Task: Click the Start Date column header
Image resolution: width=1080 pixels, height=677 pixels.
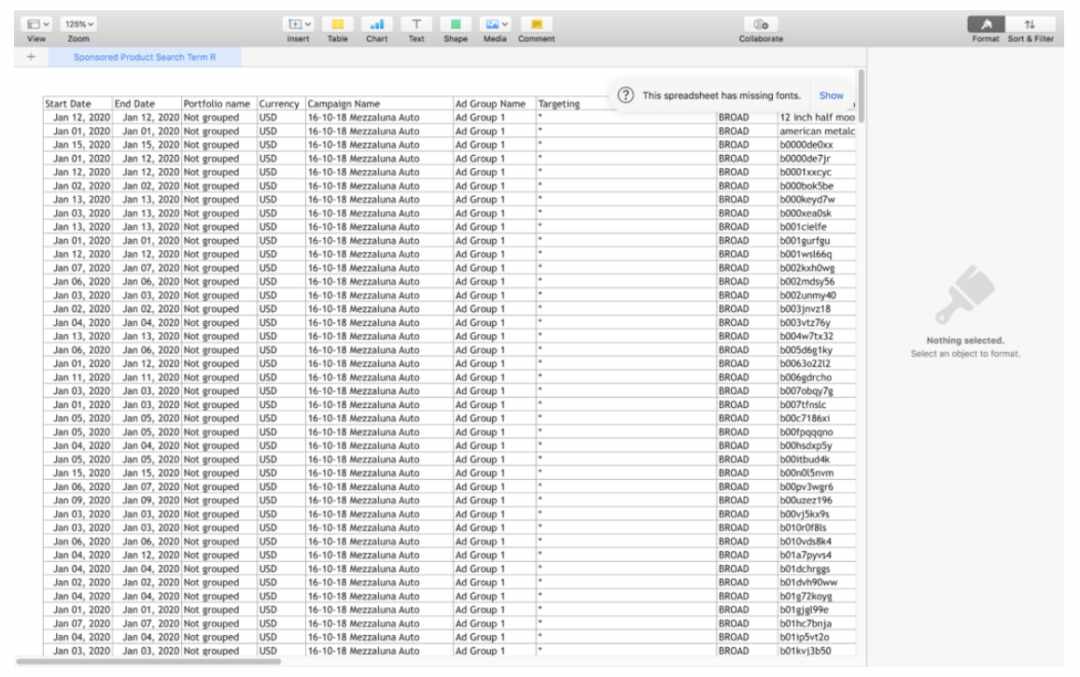Action: pyautogui.click(x=78, y=103)
